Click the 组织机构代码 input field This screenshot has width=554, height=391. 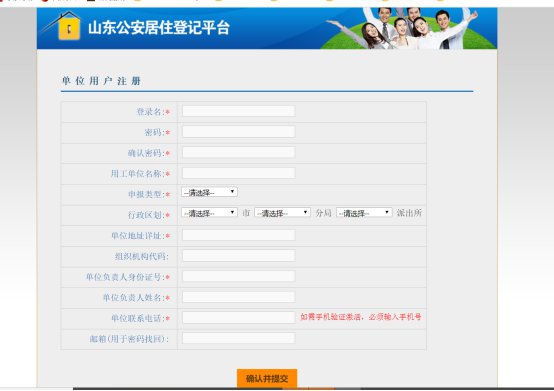pos(238,256)
